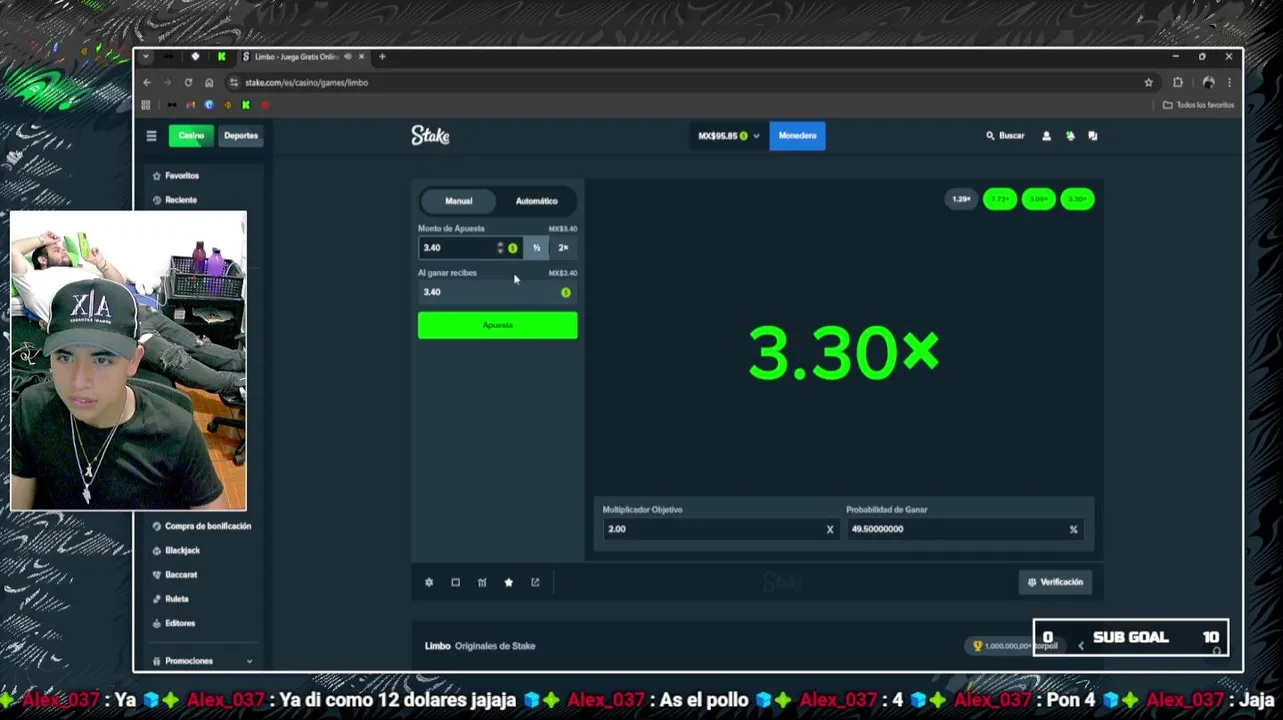
Task: Open the site information icon in address bar
Action: tap(234, 83)
